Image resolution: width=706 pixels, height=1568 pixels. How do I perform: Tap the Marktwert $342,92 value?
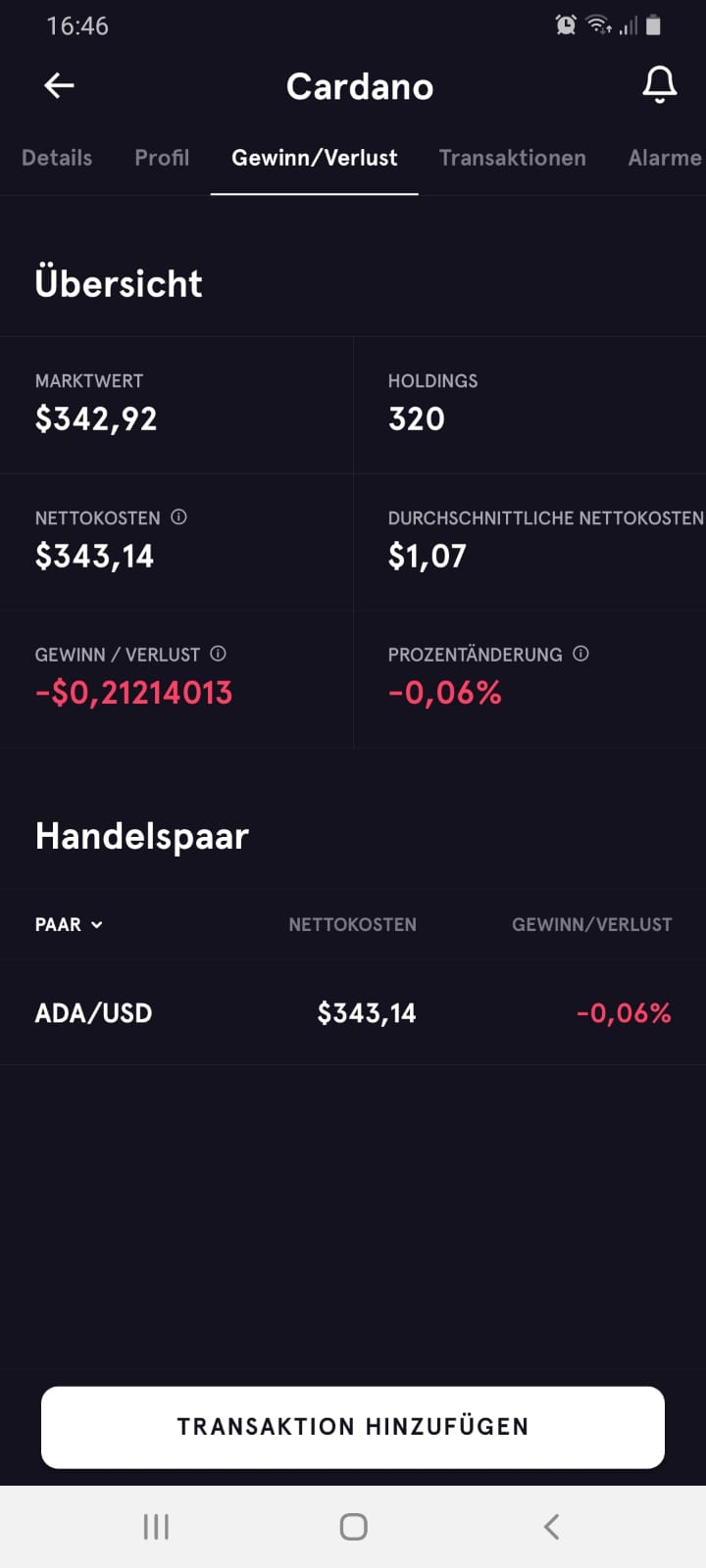[96, 419]
